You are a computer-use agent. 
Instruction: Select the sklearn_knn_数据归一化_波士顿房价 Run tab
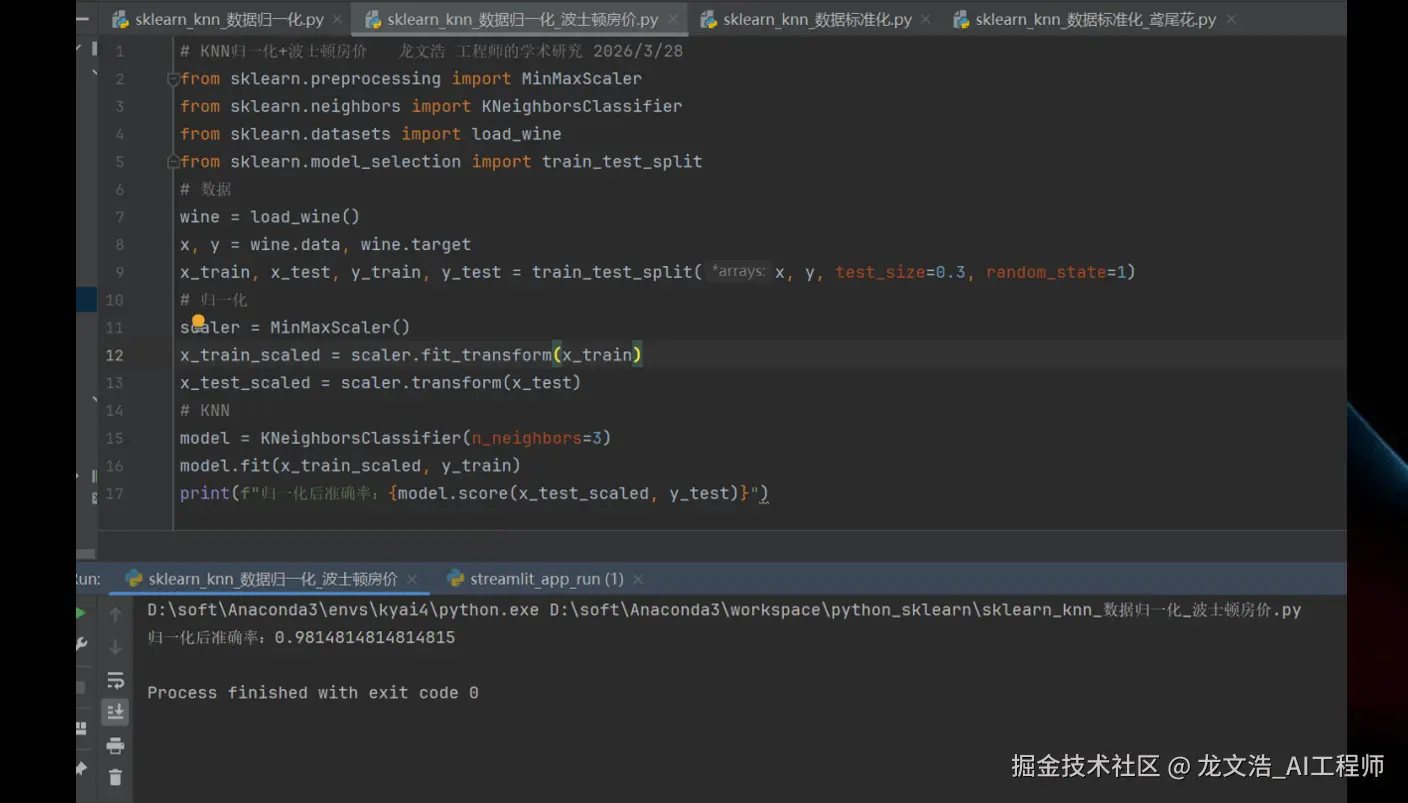272,579
